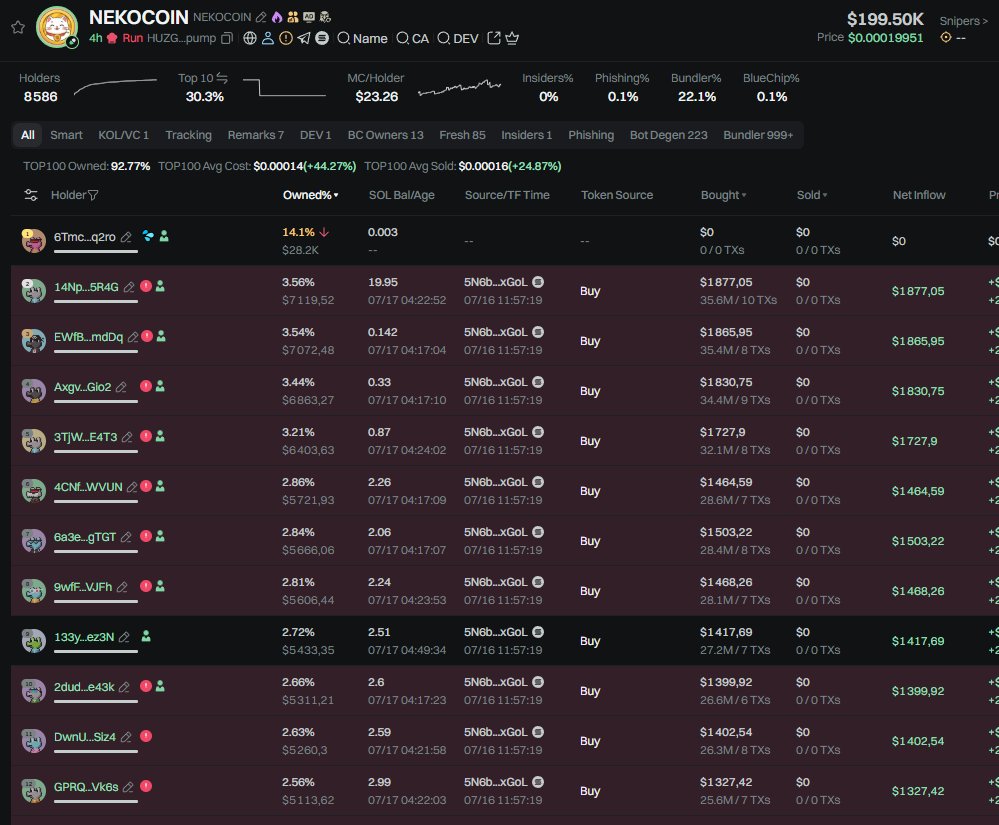Image resolution: width=999 pixels, height=825 pixels.
Task: Click the green person icon on EWfB...mdDq row
Action: [x=161, y=336]
